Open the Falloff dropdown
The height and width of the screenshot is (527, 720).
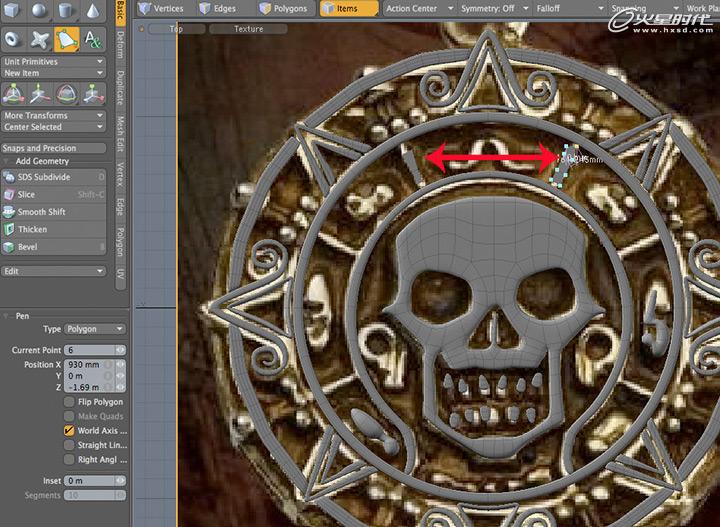click(569, 8)
